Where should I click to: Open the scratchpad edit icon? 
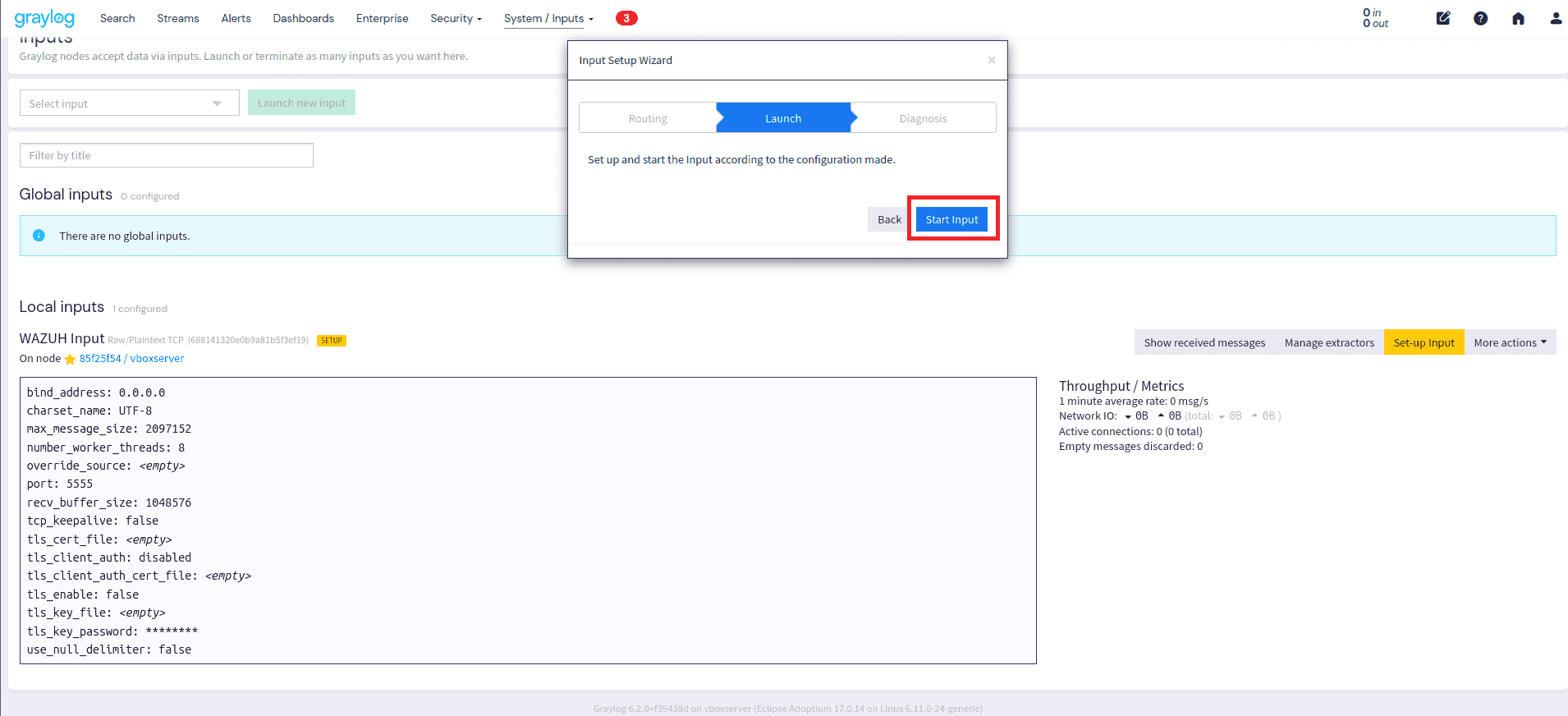(x=1443, y=18)
